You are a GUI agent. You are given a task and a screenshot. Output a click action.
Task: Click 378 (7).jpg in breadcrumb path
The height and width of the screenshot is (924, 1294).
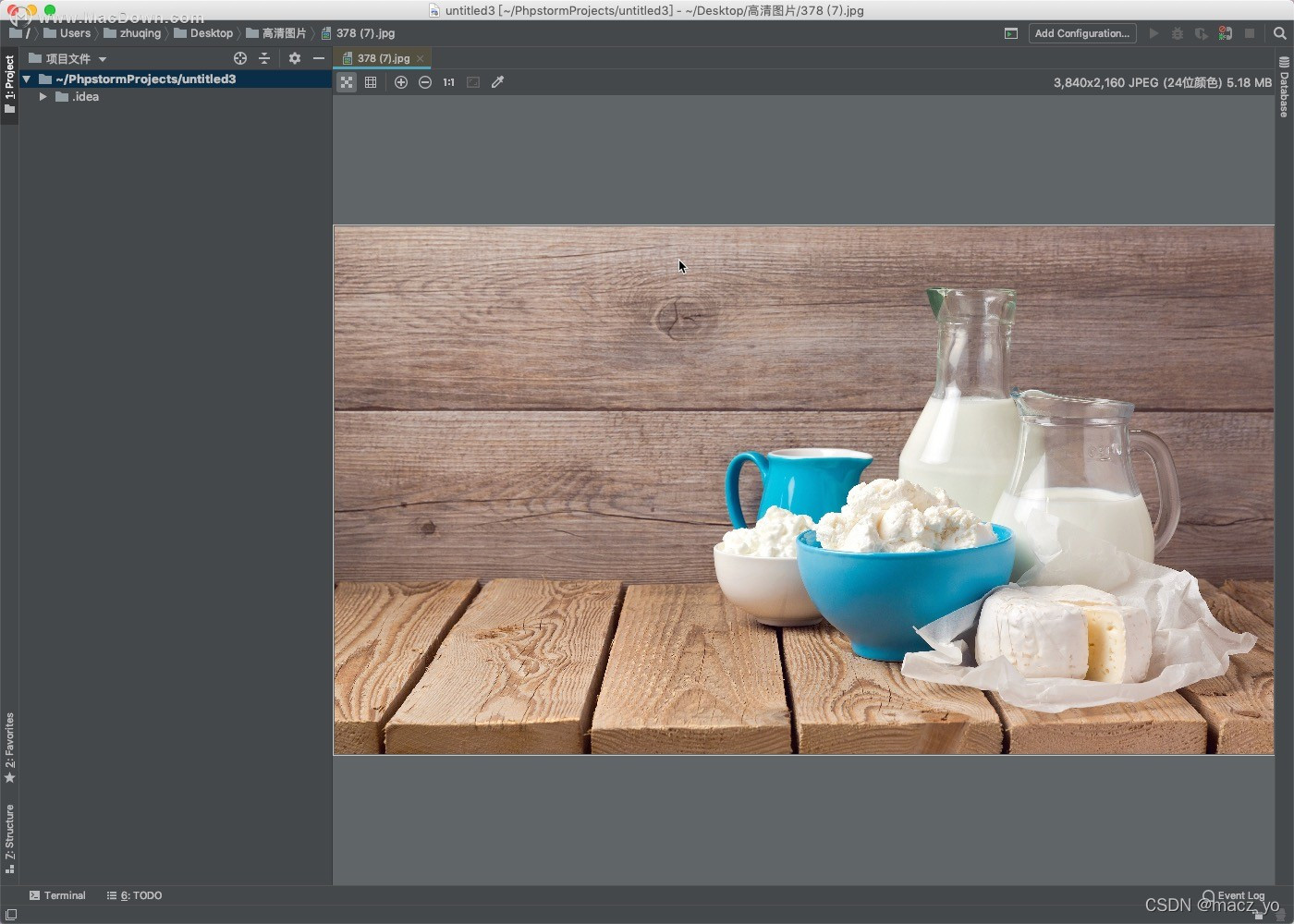click(x=358, y=33)
